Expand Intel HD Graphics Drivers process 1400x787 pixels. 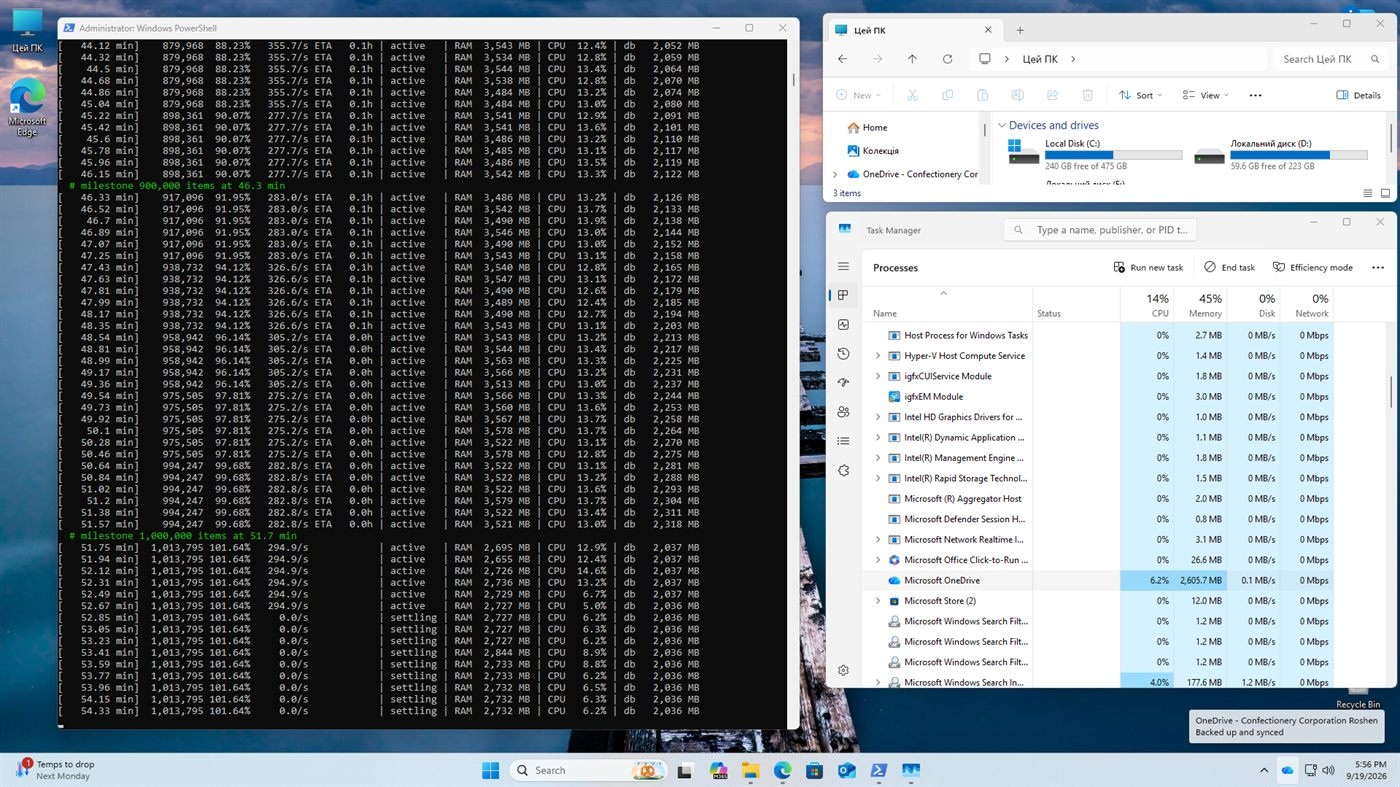tap(878, 417)
